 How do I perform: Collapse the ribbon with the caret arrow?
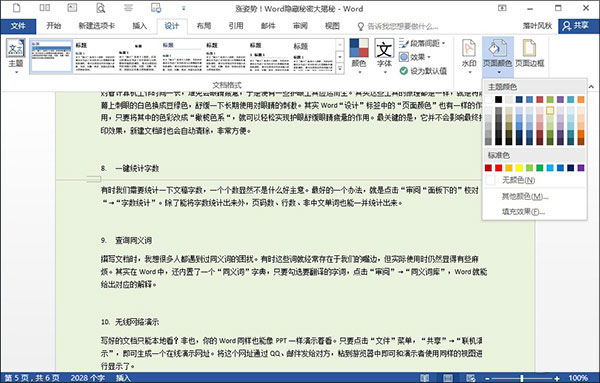point(591,87)
